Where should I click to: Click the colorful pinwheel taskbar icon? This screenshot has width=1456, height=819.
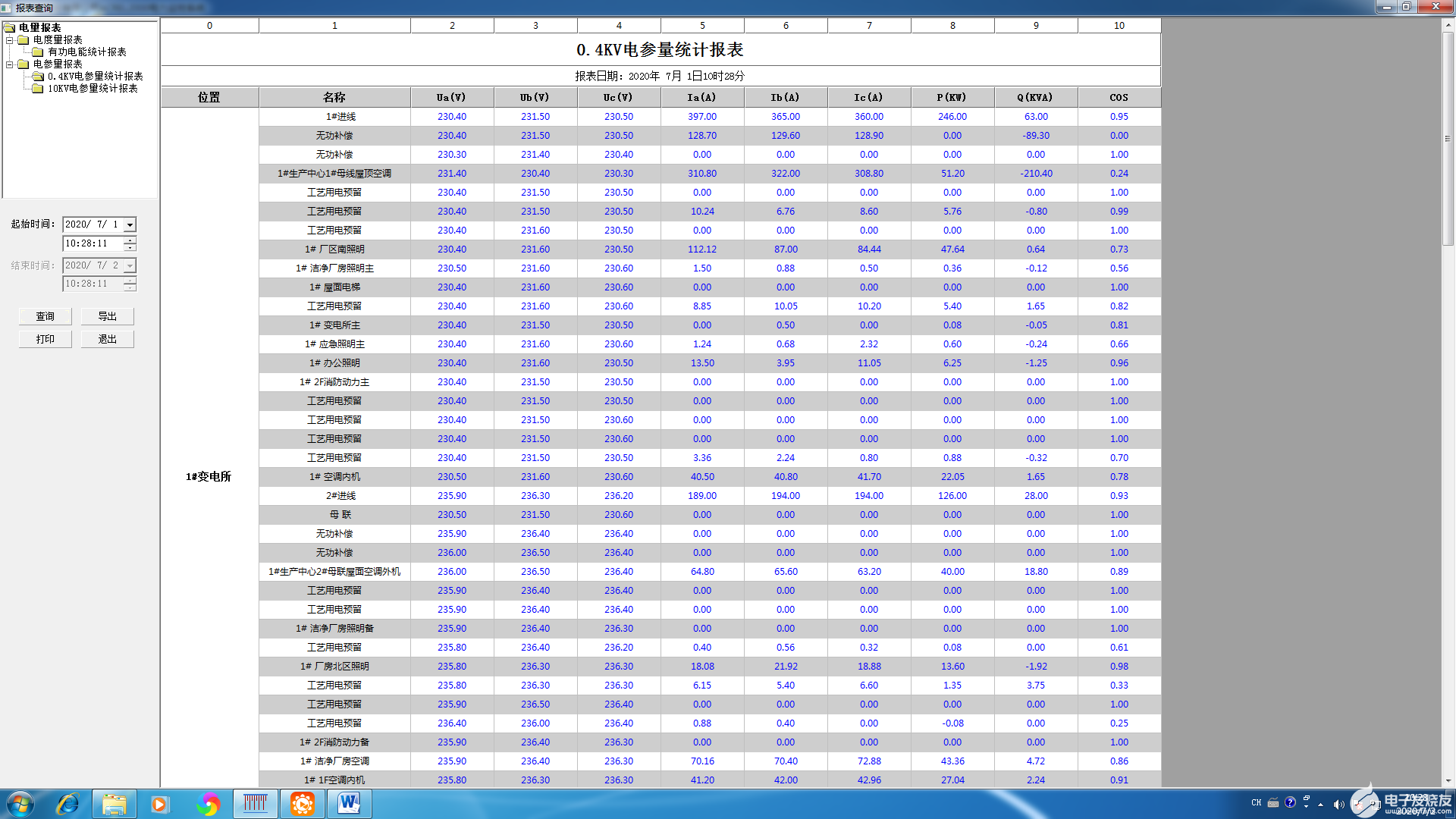pos(208,804)
